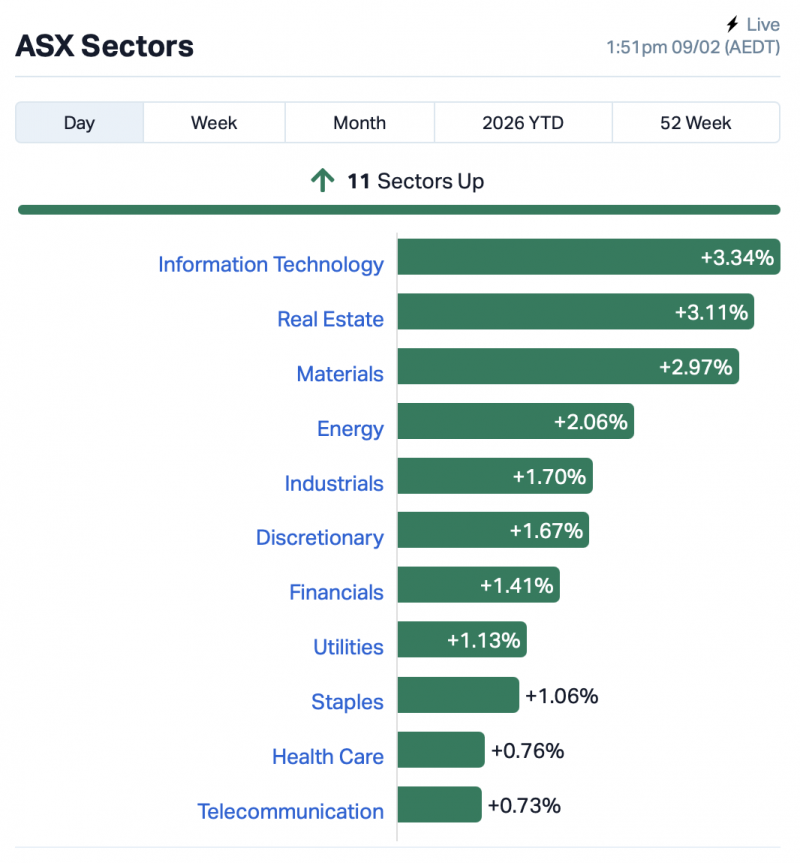Open the Information Technology sector link
Screen dimensions: 800x863
(271, 265)
